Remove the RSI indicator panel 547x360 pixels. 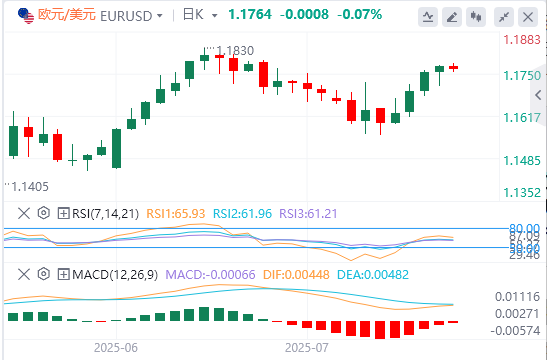[24, 213]
